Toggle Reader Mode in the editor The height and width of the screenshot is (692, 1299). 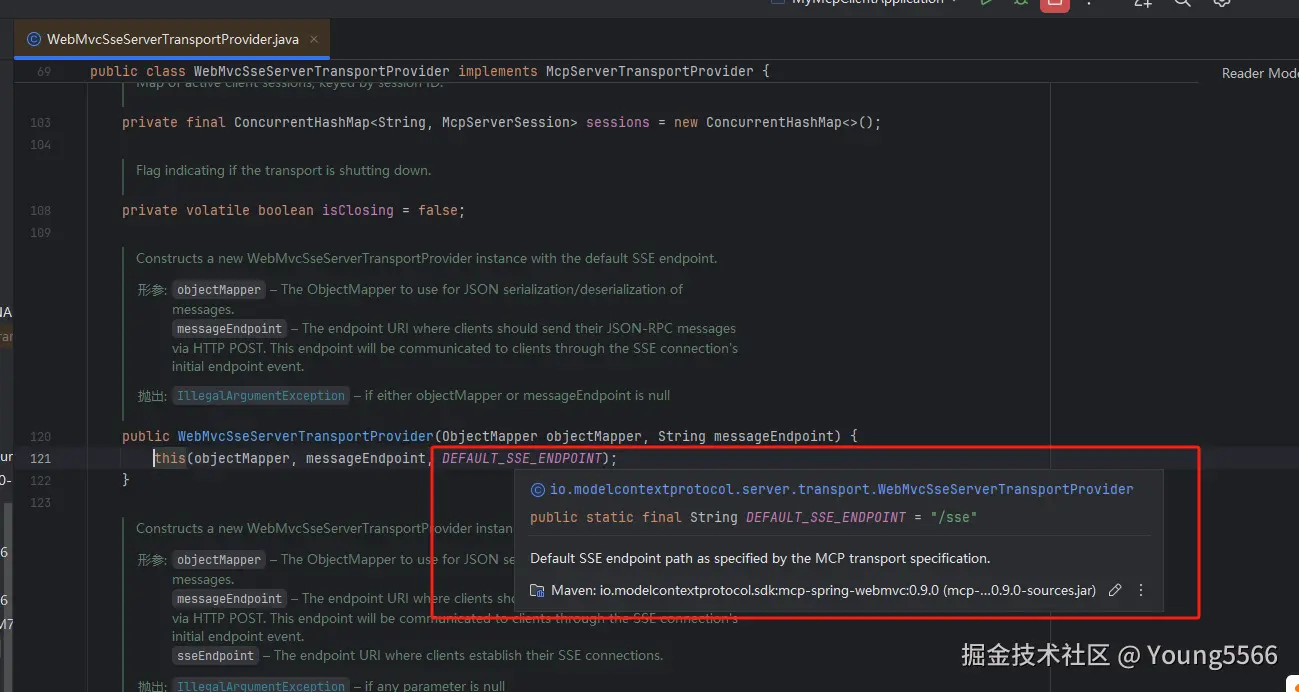tap(1259, 73)
